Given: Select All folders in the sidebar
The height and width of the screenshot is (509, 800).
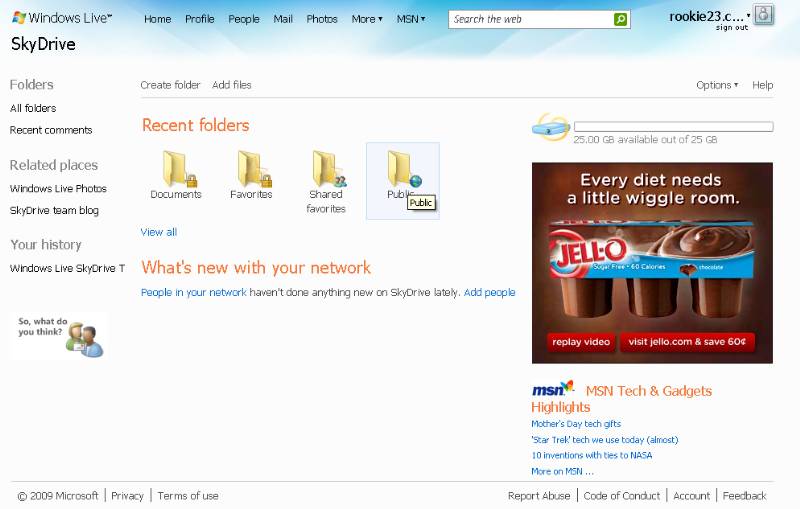Looking at the screenshot, I should 33,108.
